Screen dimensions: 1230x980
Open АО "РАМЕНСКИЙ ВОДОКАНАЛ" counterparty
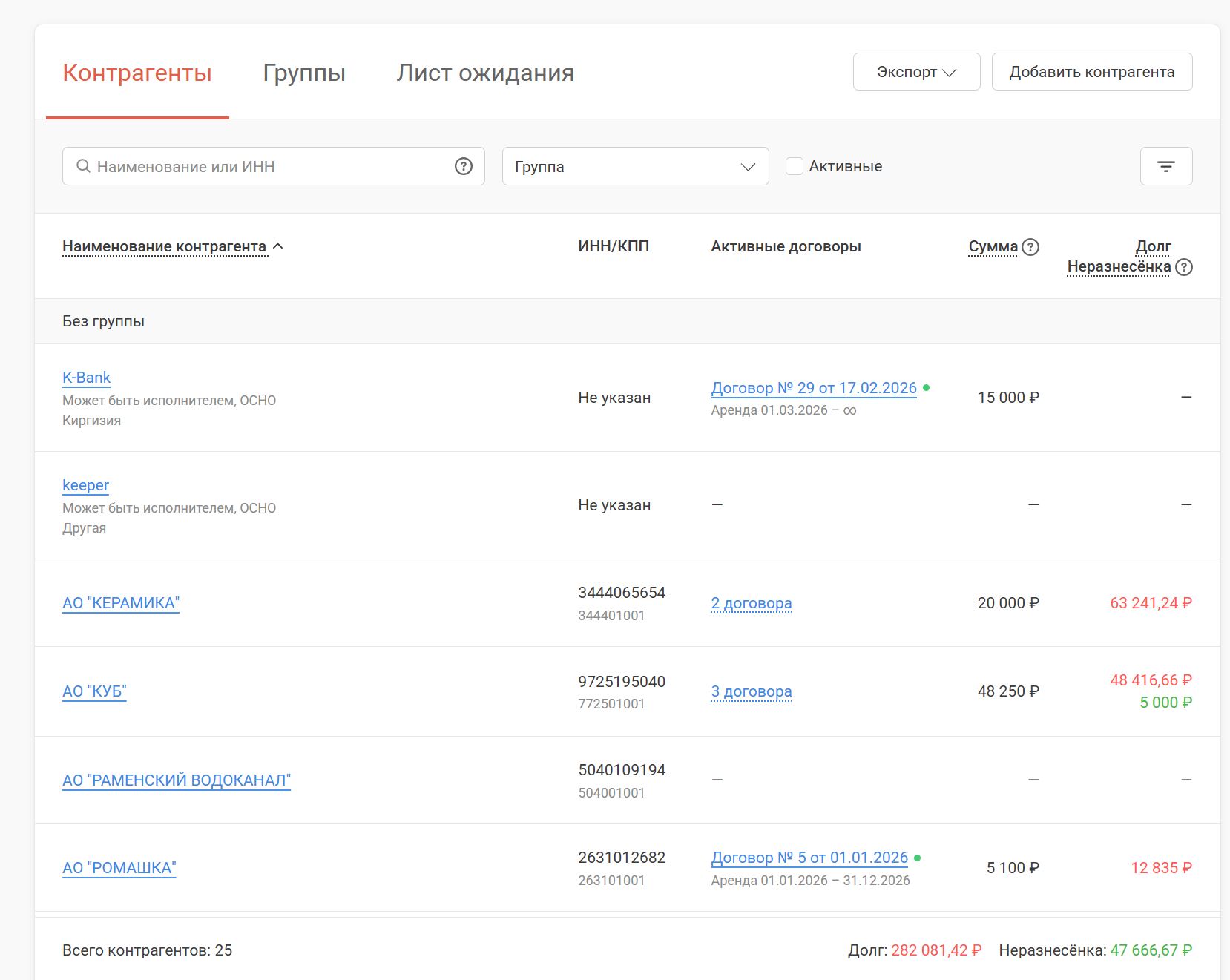coord(177,780)
